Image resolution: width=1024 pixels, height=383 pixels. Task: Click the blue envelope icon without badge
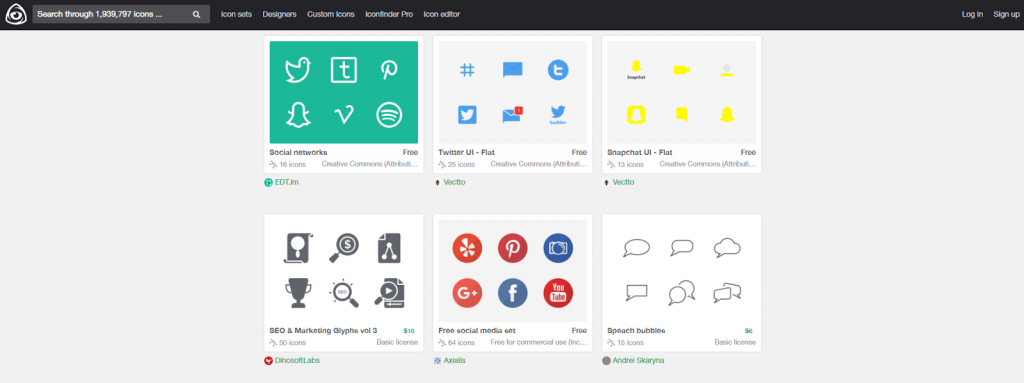(513, 70)
